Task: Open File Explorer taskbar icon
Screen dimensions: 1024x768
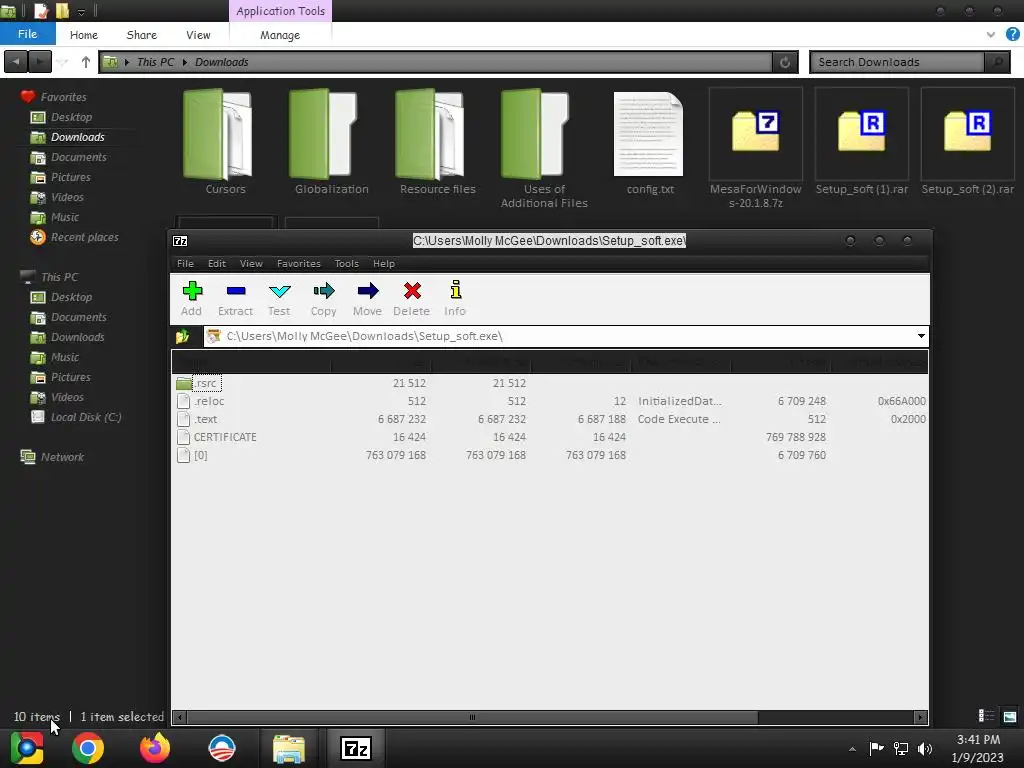Action: [289, 748]
